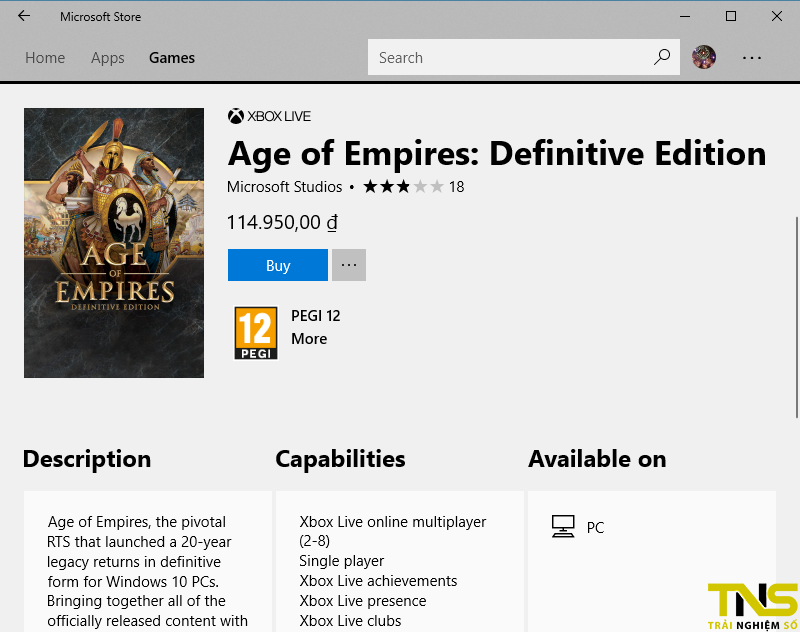Select the Games tab
This screenshot has height=632, width=800.
(172, 58)
